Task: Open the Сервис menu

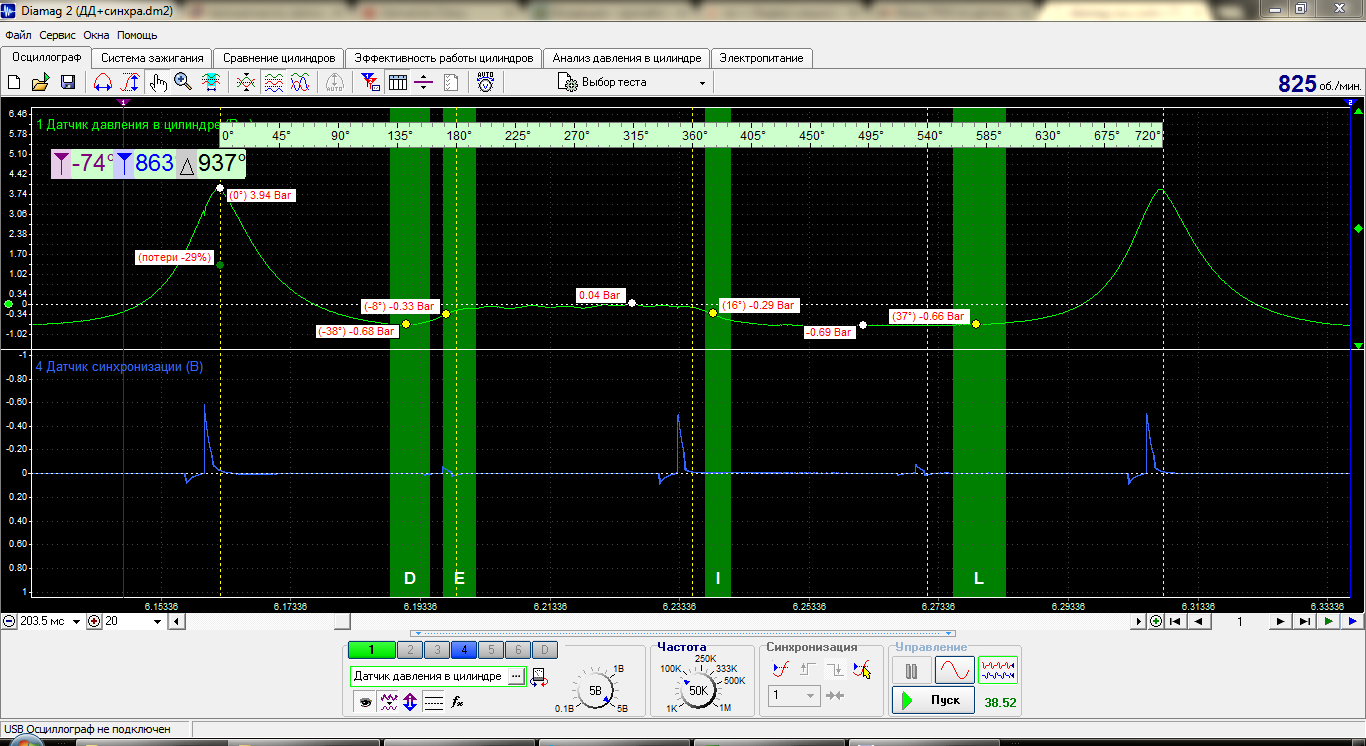Action: 58,35
